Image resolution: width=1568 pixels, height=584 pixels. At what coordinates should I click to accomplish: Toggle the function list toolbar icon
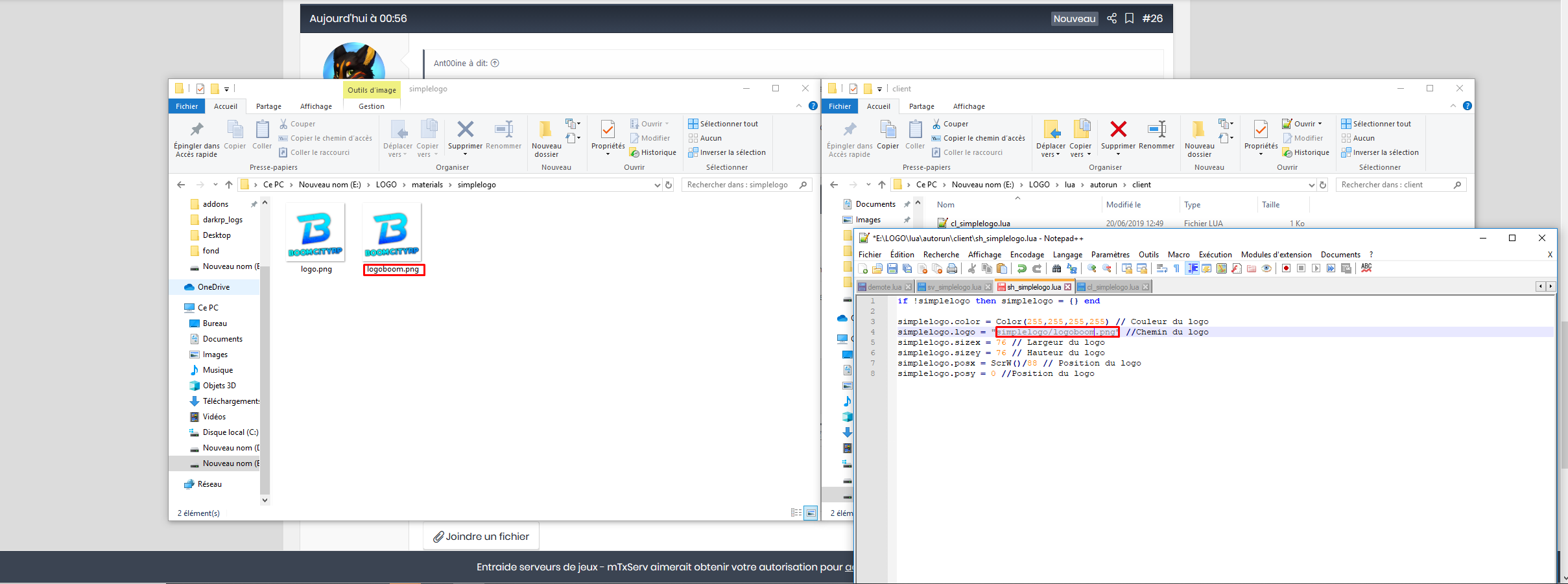click(1237, 268)
